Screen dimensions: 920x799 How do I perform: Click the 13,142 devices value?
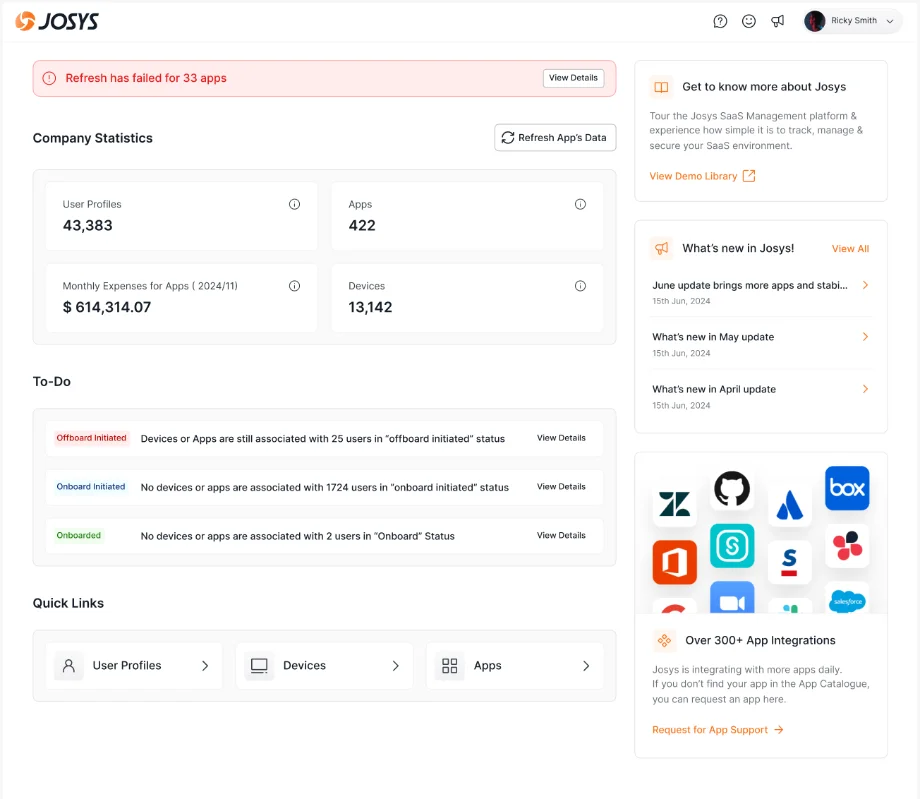[x=370, y=307]
